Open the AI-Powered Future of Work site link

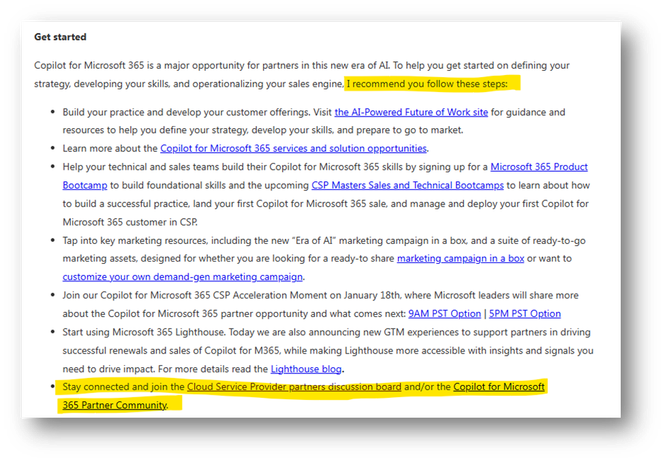click(411, 112)
